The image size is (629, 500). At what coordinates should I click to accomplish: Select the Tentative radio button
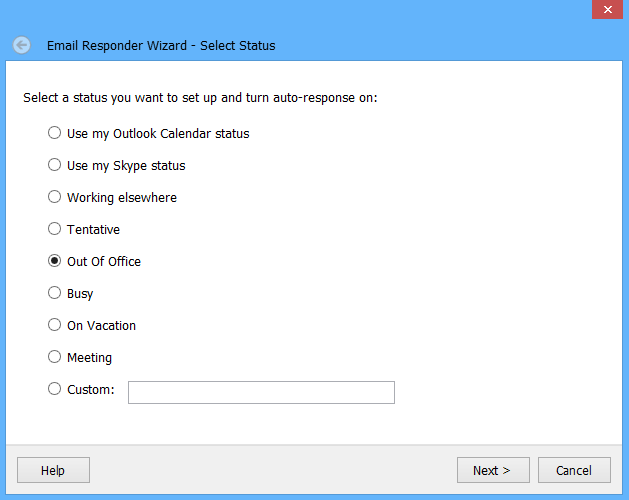pyautogui.click(x=54, y=229)
